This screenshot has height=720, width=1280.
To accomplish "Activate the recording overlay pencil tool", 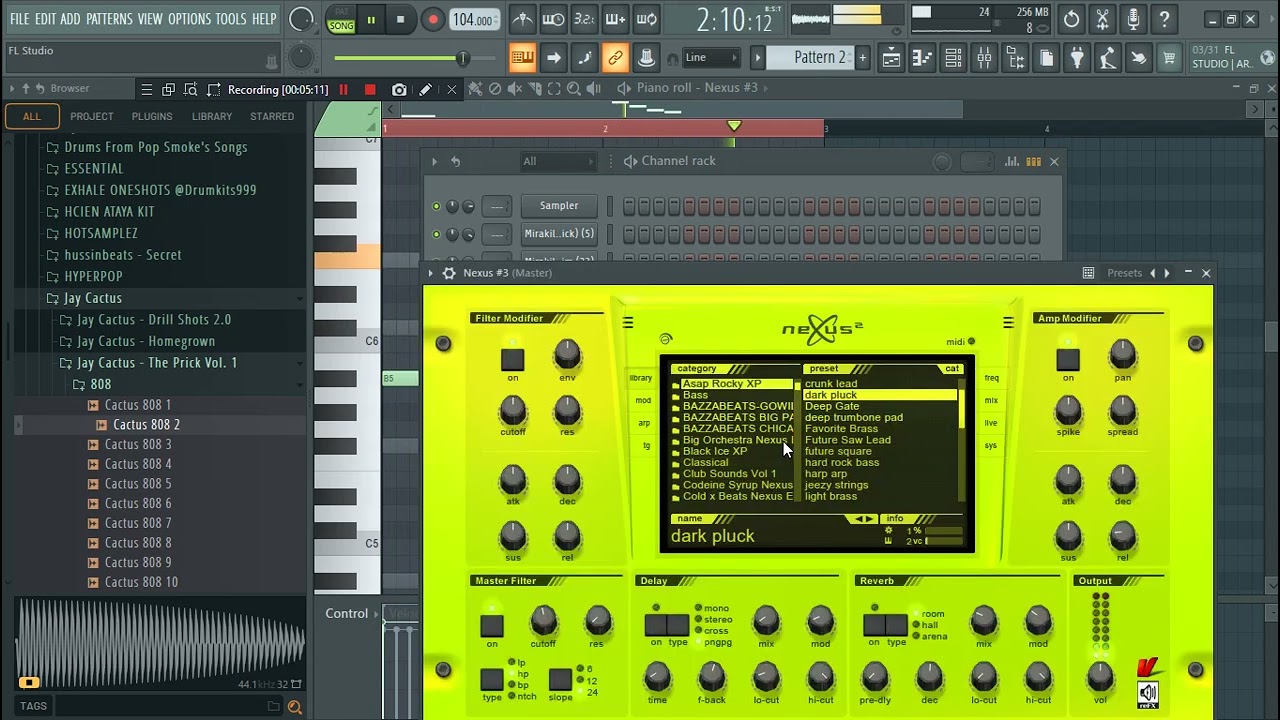I will click(x=425, y=90).
